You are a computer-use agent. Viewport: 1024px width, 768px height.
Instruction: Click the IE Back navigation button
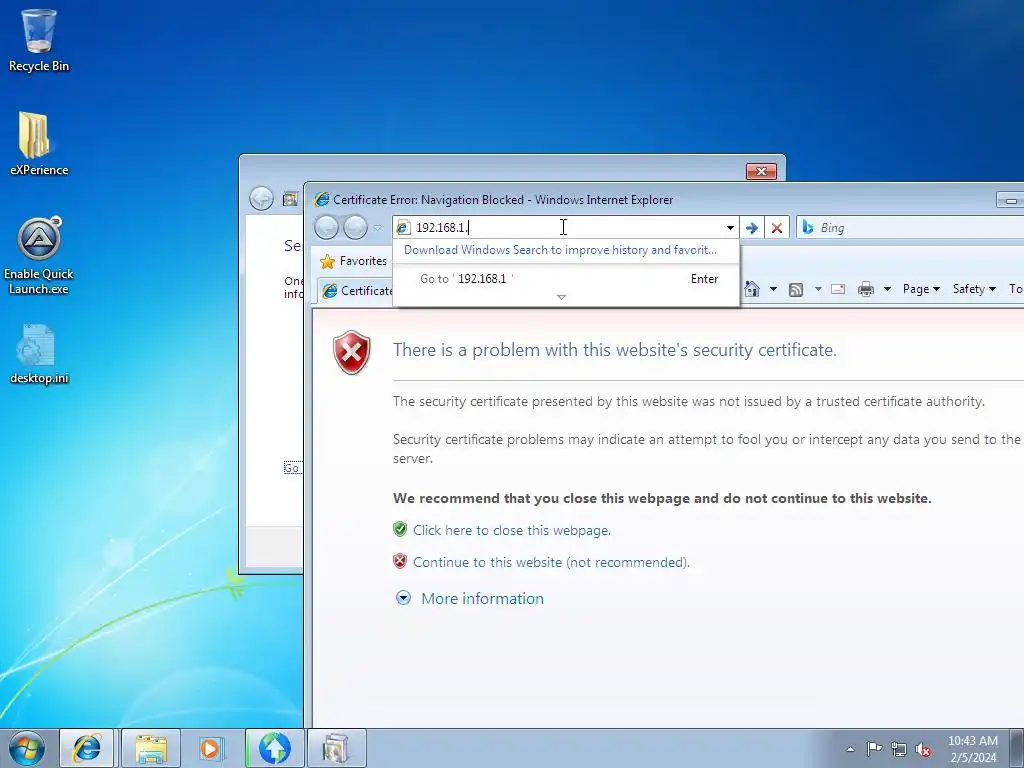[x=327, y=227]
